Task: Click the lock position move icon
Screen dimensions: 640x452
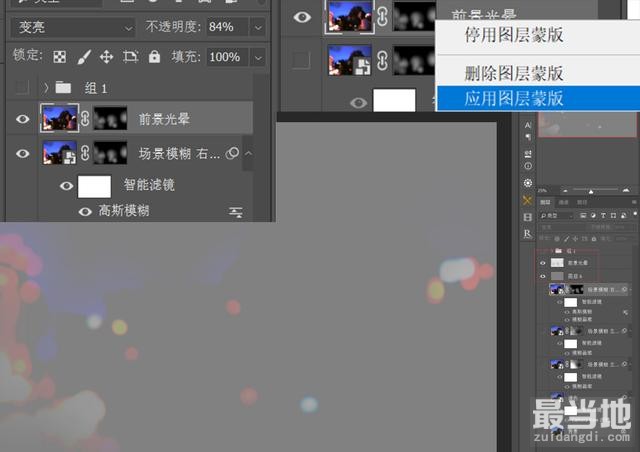Action: coord(107,57)
